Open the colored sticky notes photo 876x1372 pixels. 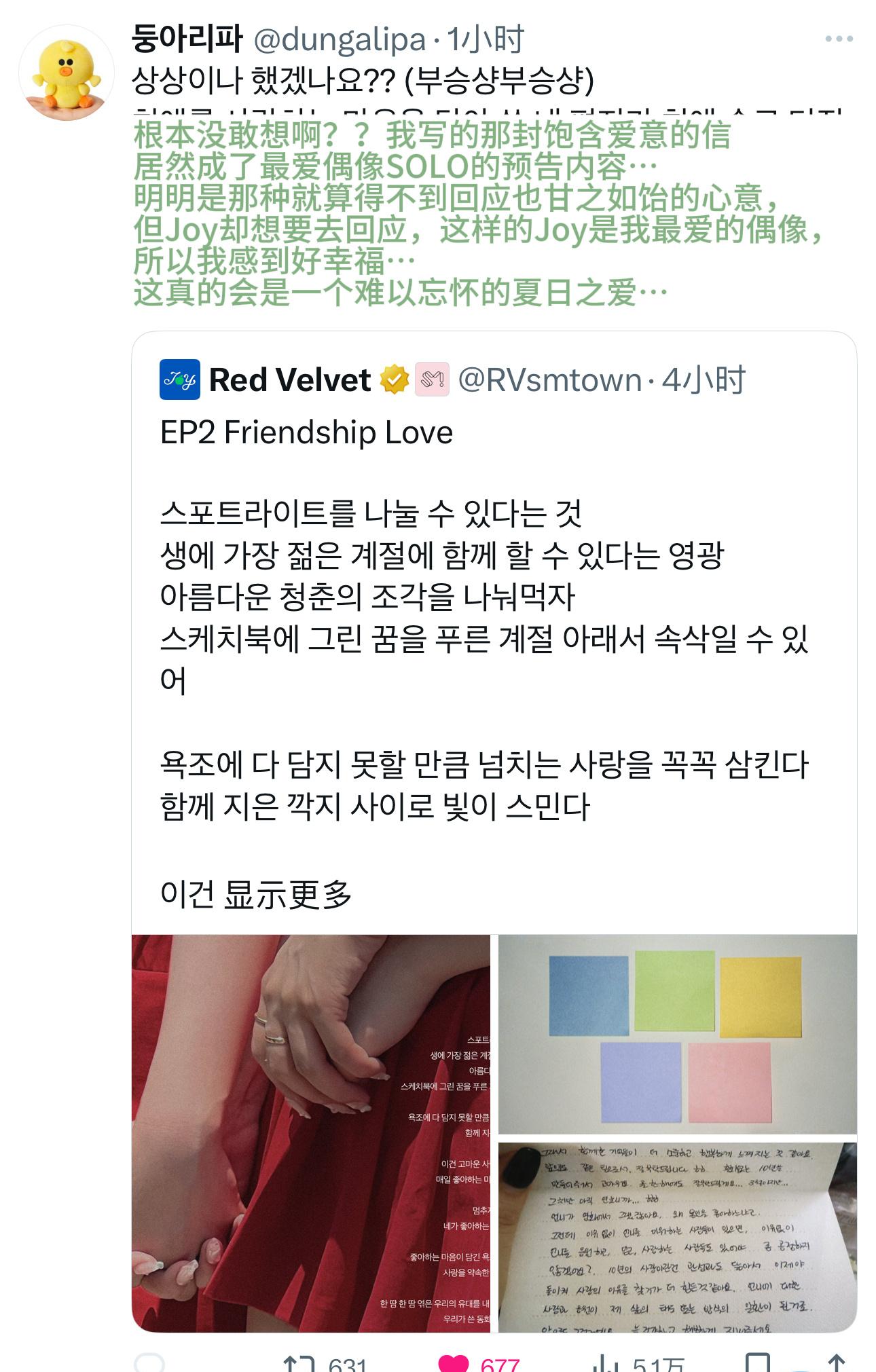pyautogui.click(x=678, y=1034)
